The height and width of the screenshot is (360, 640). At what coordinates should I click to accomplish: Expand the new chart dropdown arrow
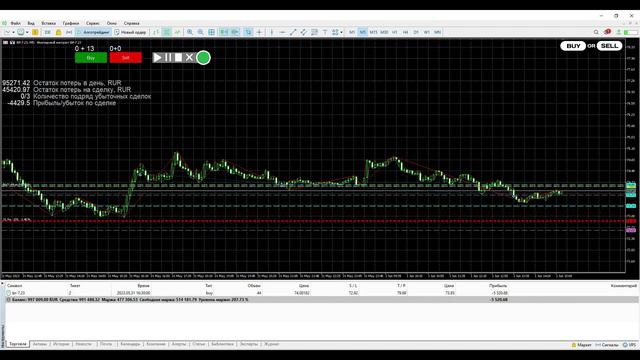click(x=13, y=32)
